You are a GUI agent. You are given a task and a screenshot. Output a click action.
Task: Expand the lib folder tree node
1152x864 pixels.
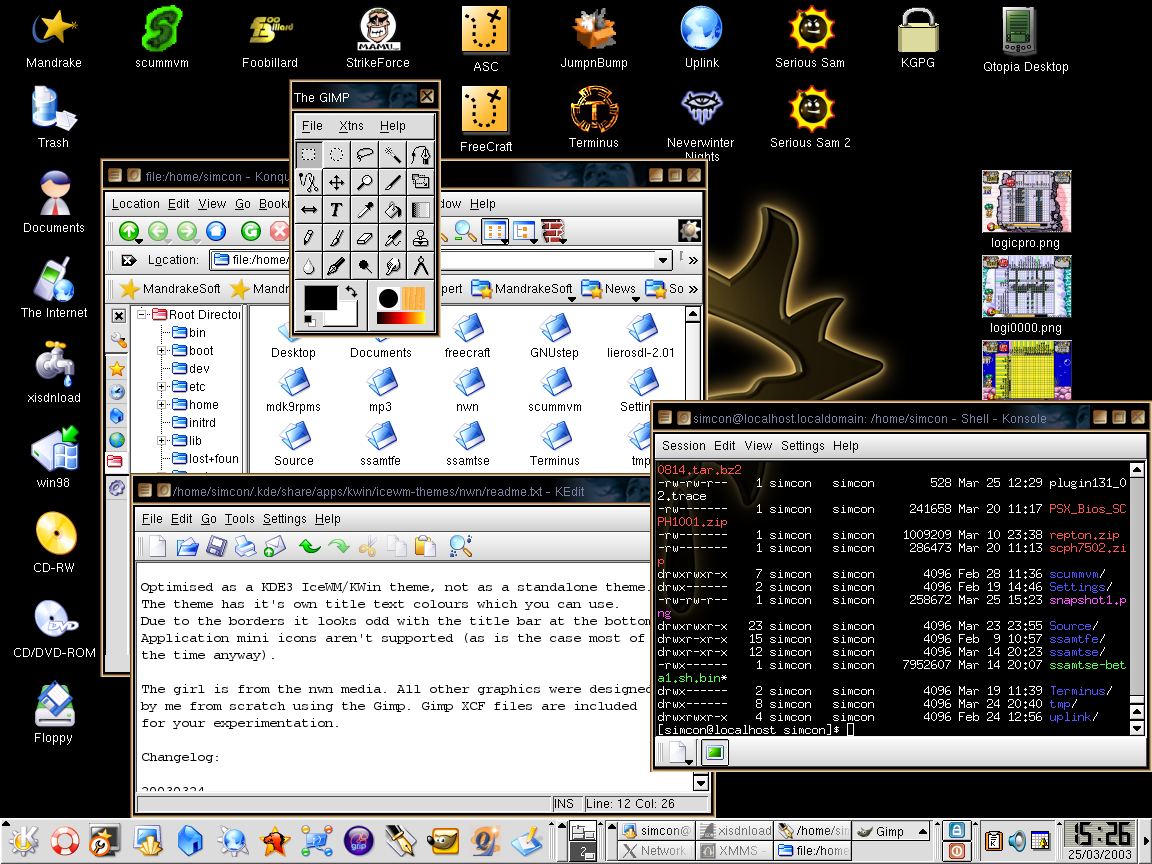point(161,441)
